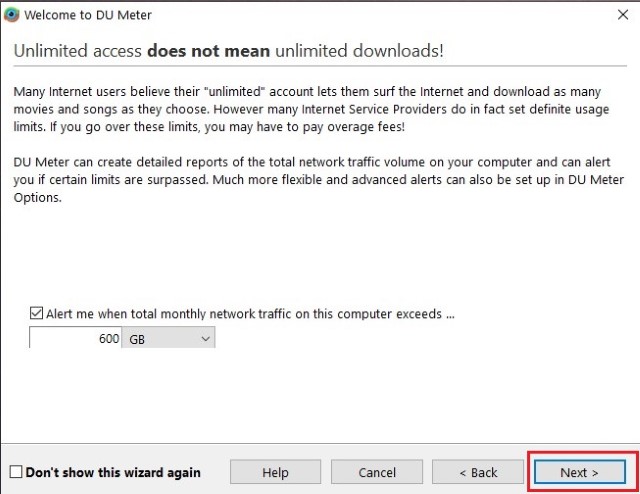This screenshot has height=494, width=640.
Task: Enable the Don't show this wizard again checkbox
Action: pos(16,472)
